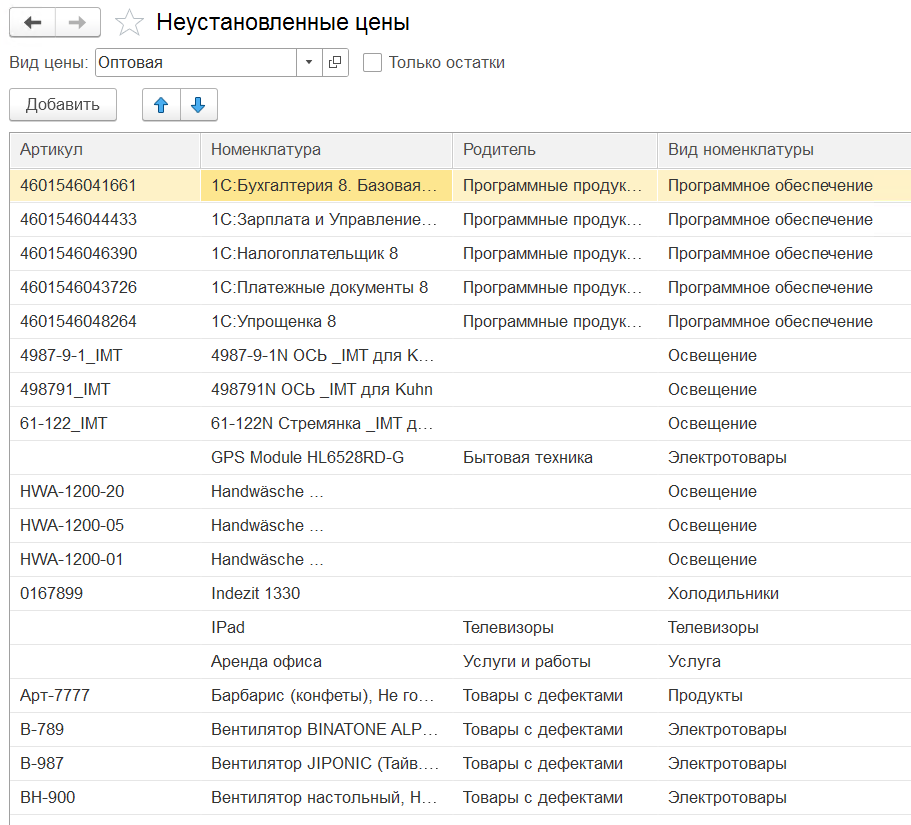This screenshot has height=825, width=911.
Task: Move row down with blue down arrow
Action: (x=198, y=105)
